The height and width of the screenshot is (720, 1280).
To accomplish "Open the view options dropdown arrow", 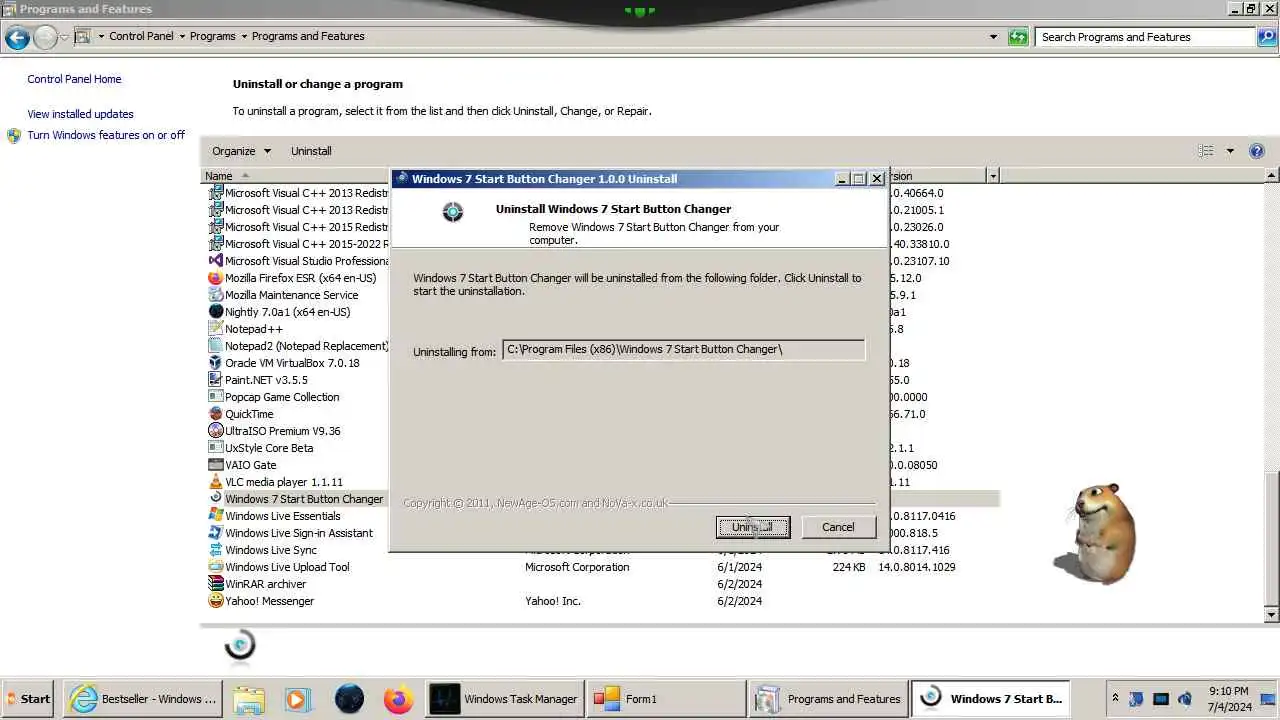I will (1230, 151).
